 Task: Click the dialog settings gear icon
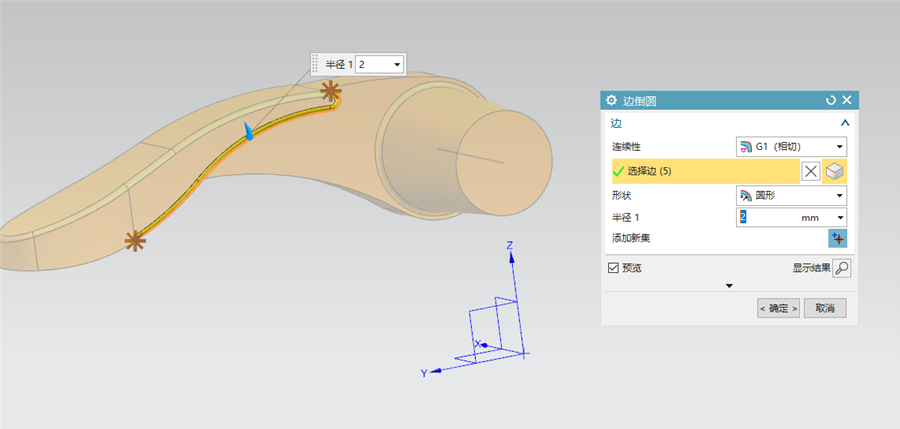tap(611, 101)
